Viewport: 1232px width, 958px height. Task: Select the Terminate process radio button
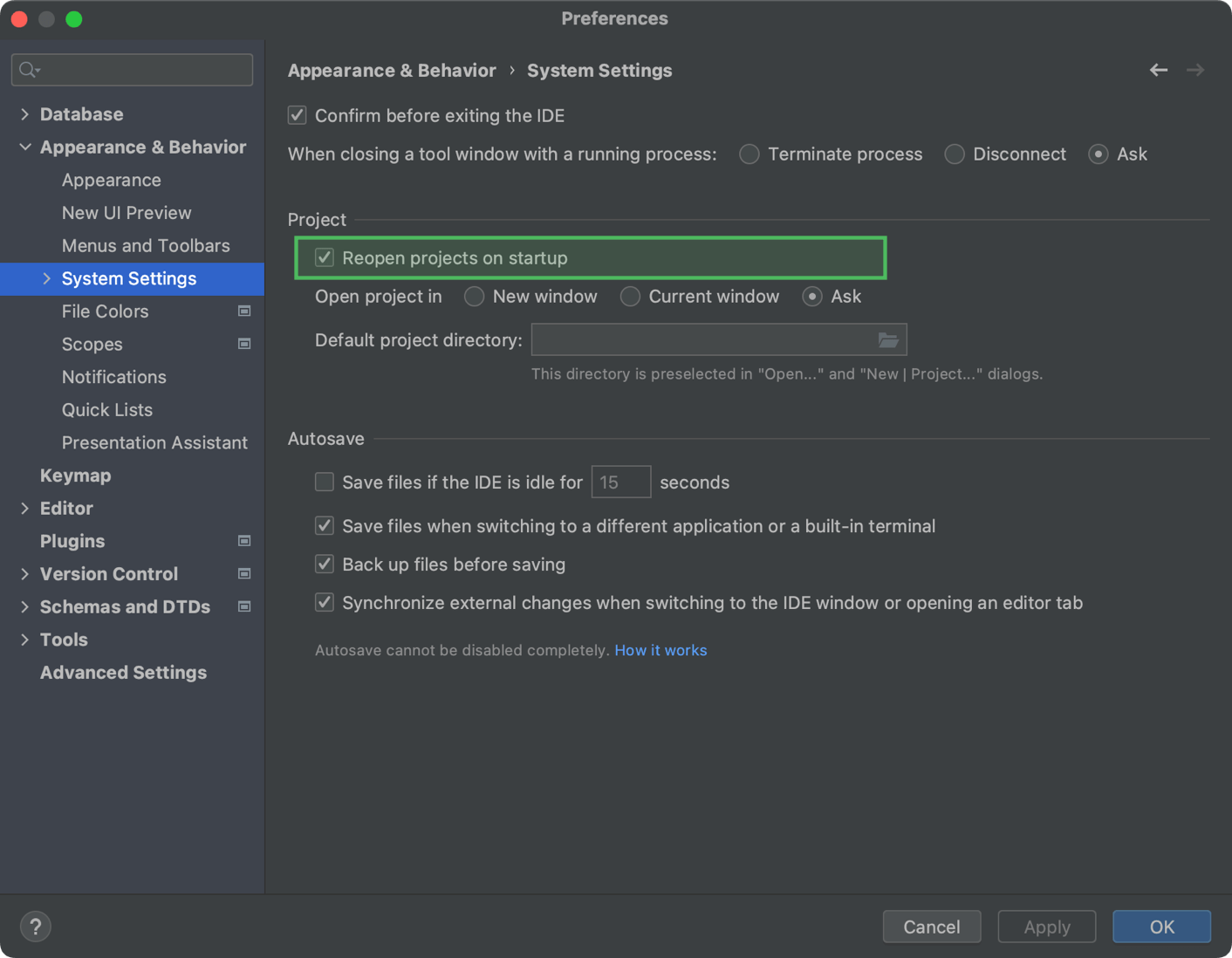click(x=749, y=154)
